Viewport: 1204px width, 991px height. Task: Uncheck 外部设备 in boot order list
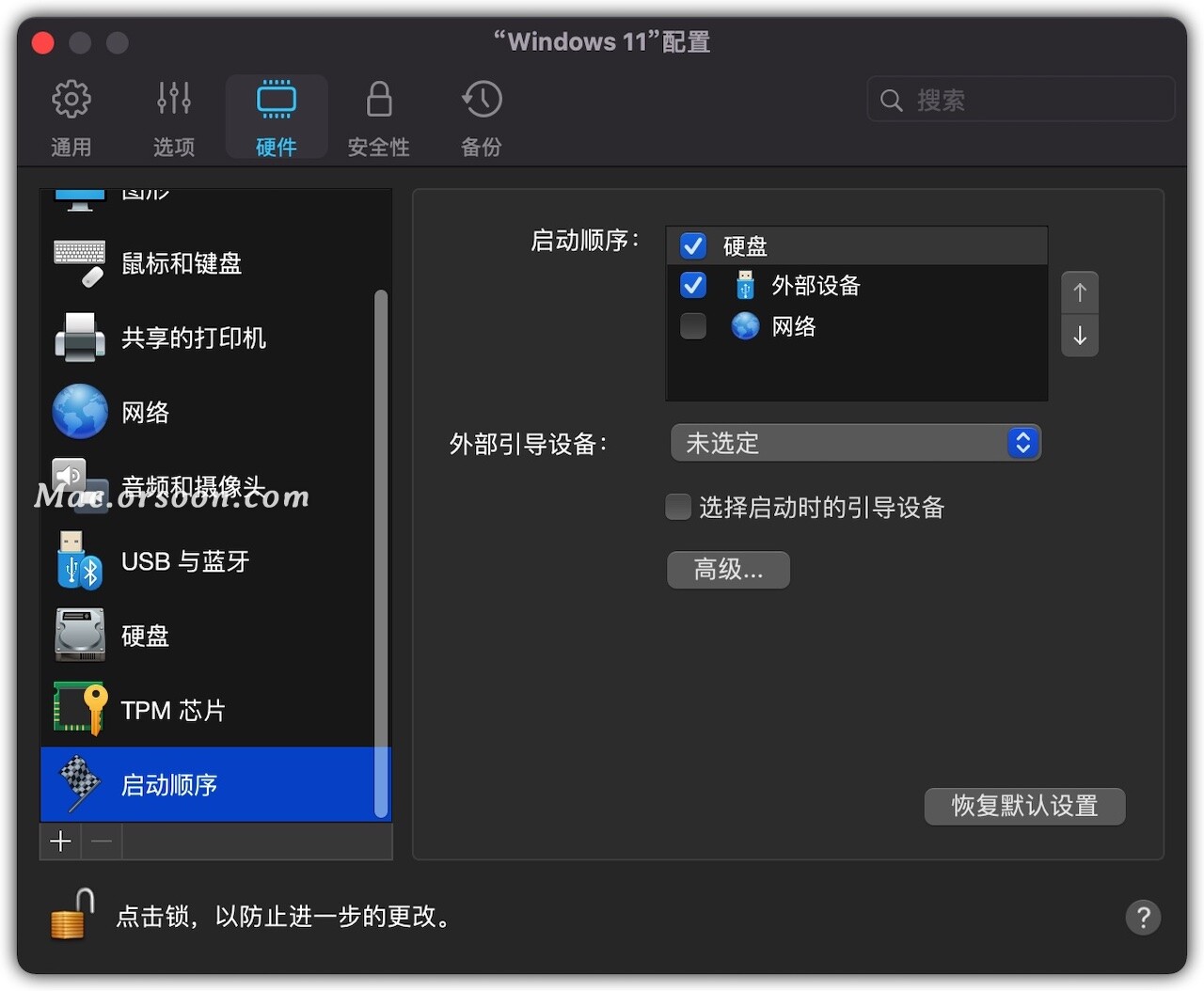[693, 286]
